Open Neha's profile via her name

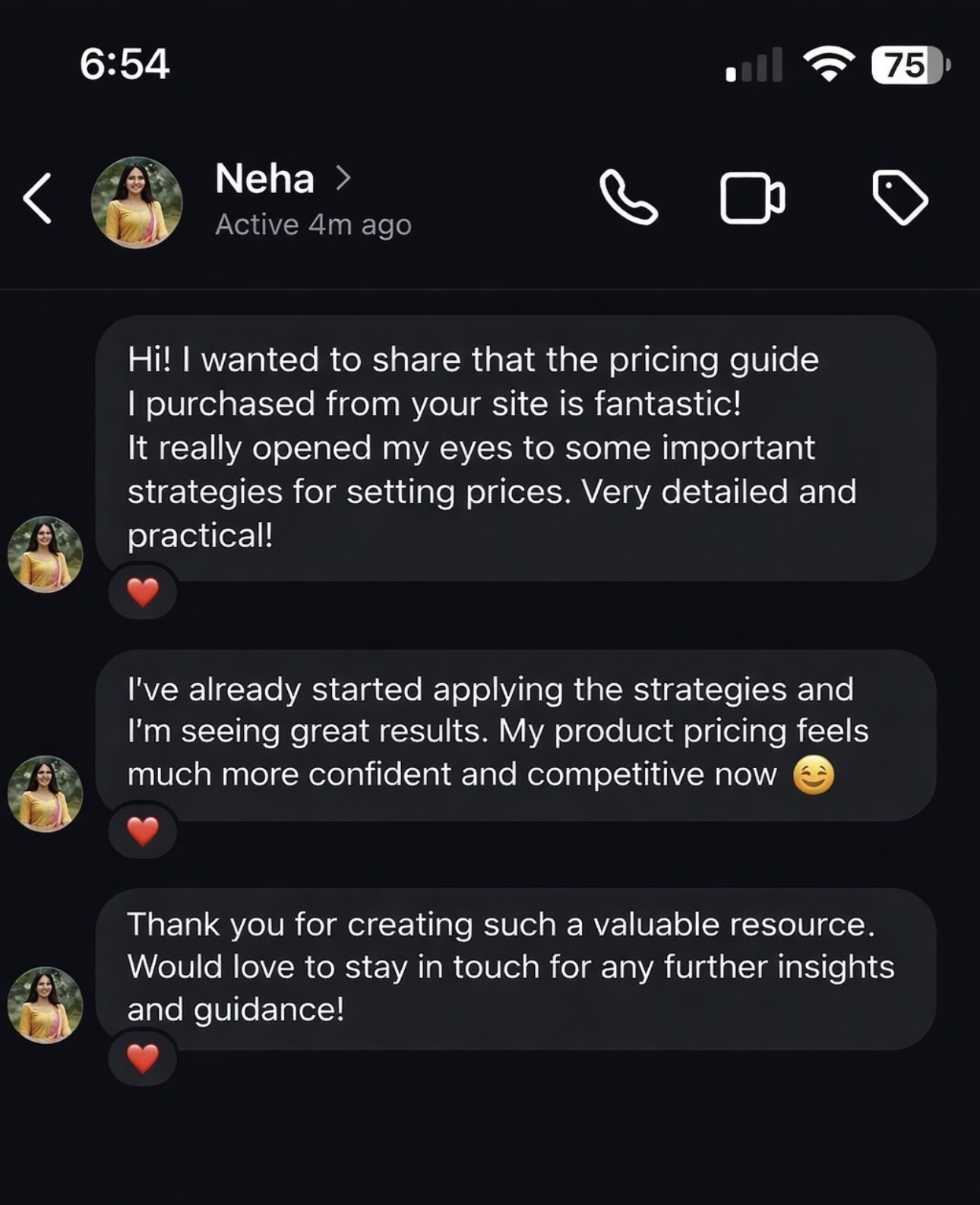[x=264, y=179]
